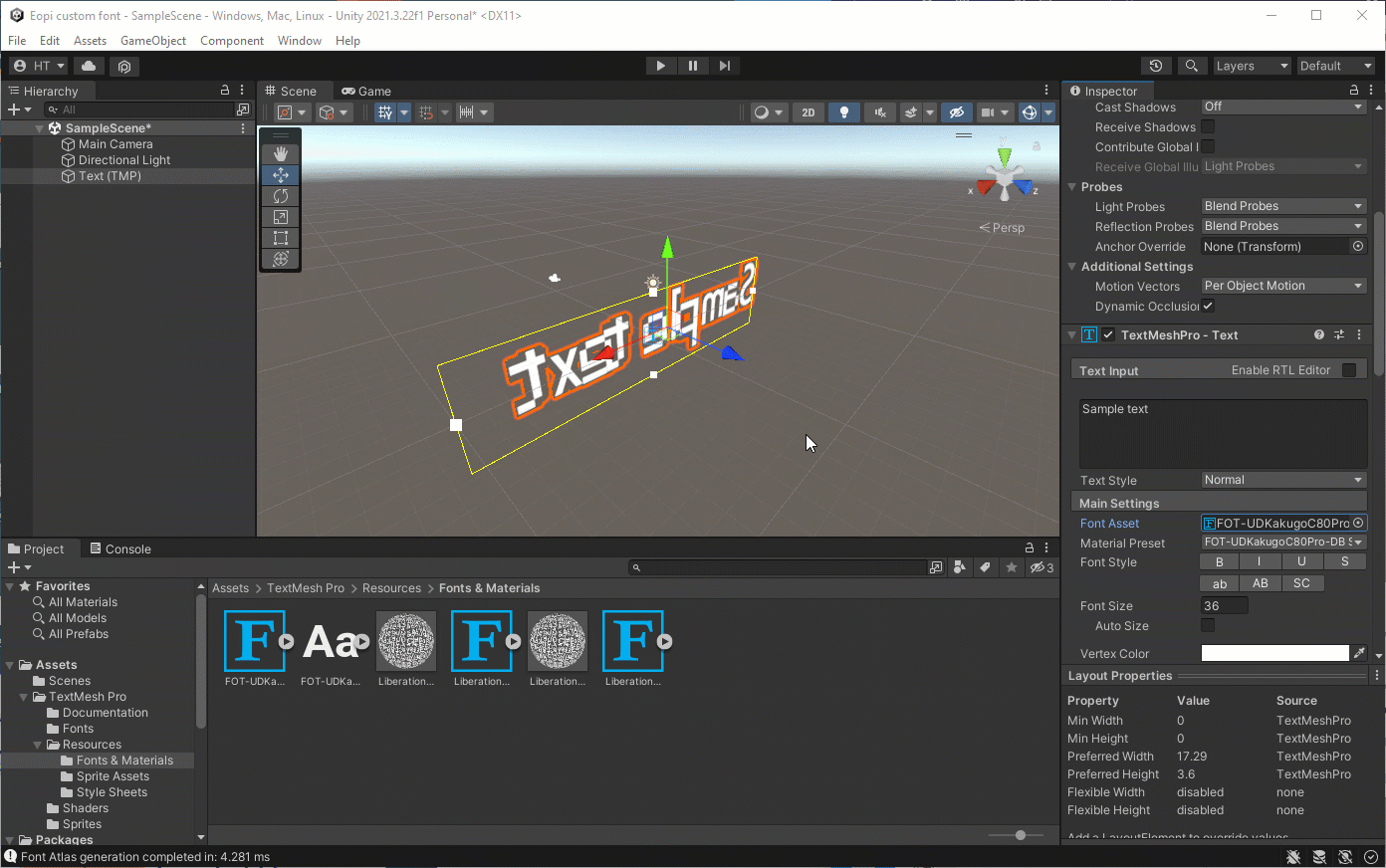
Task: Open TextMeshPro component preset icon
Action: 1339,335
